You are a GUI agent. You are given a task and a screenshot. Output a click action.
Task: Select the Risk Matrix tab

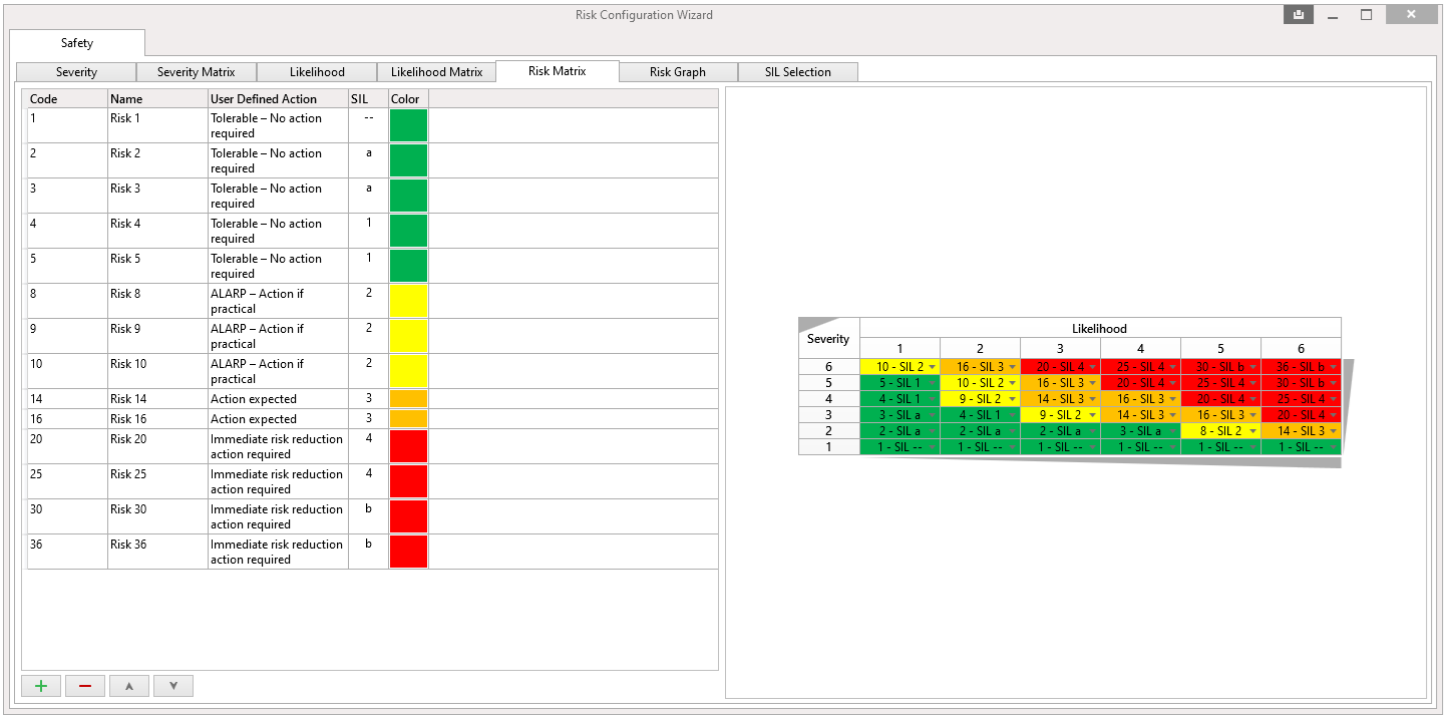pyautogui.click(x=557, y=71)
